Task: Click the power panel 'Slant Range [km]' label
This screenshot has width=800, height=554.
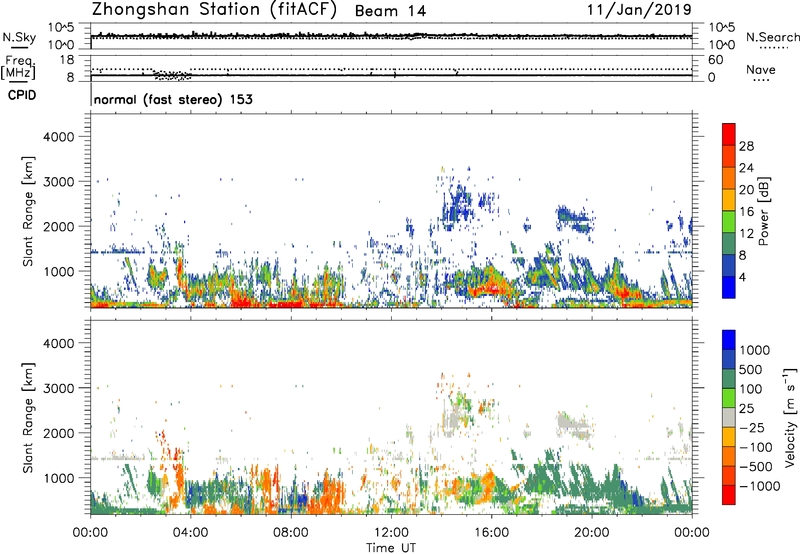Action: [28, 211]
